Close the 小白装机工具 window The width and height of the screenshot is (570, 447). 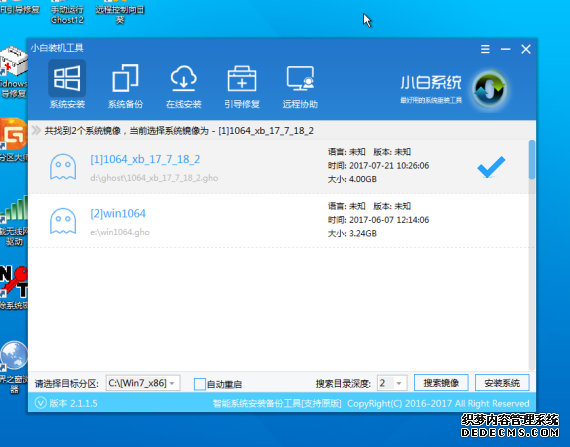(x=526, y=49)
